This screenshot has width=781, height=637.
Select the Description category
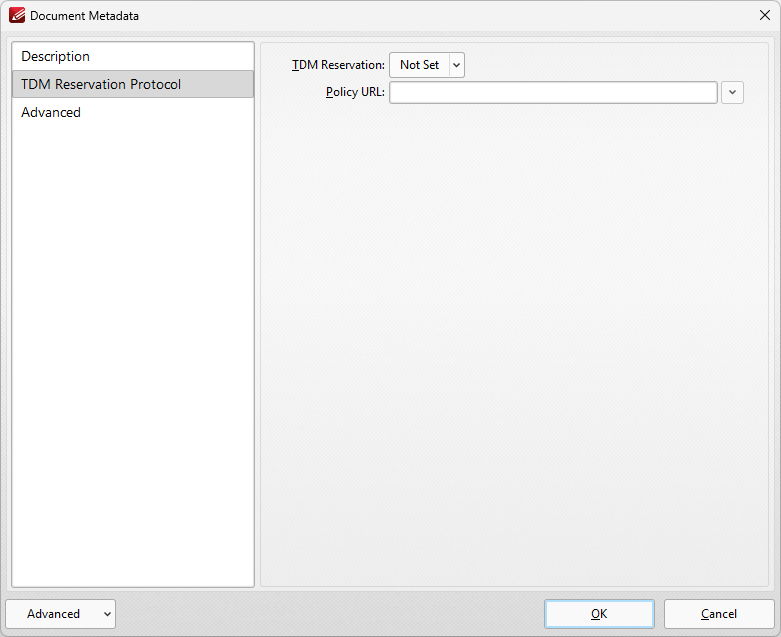[x=56, y=56]
